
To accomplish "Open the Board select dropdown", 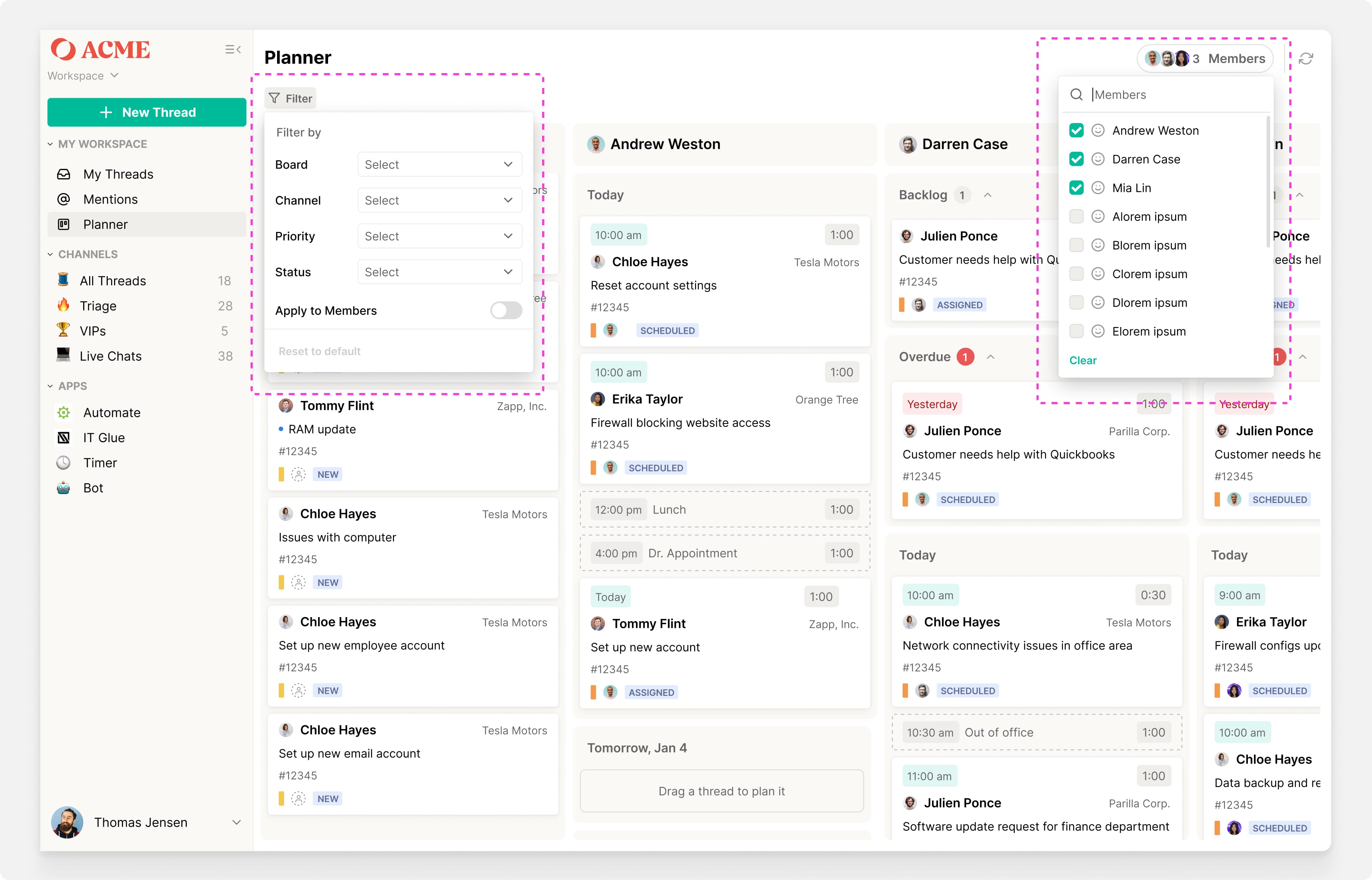I will tap(439, 164).
